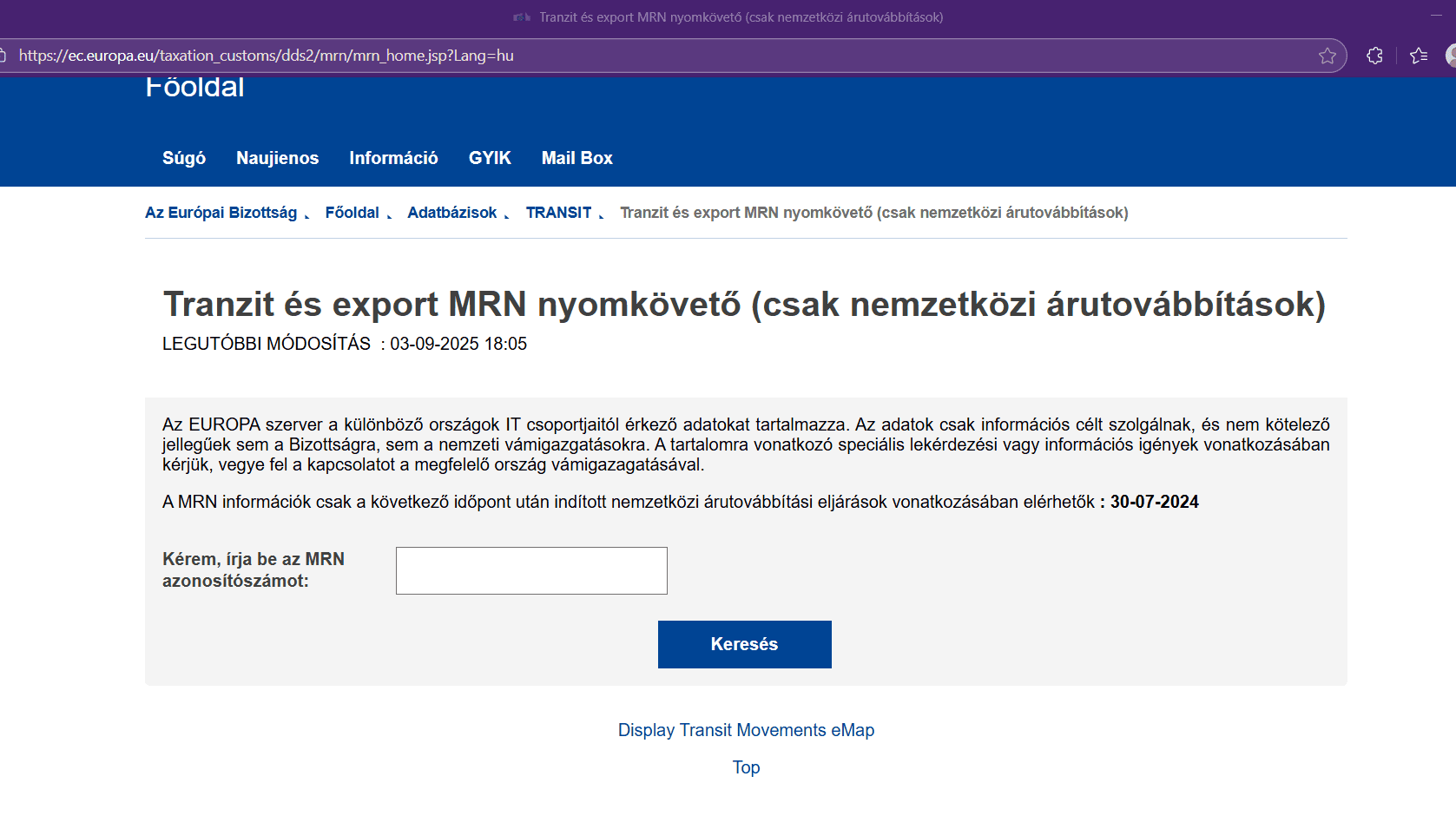Go to the Információ page
The height and width of the screenshot is (829, 1456).
point(393,158)
